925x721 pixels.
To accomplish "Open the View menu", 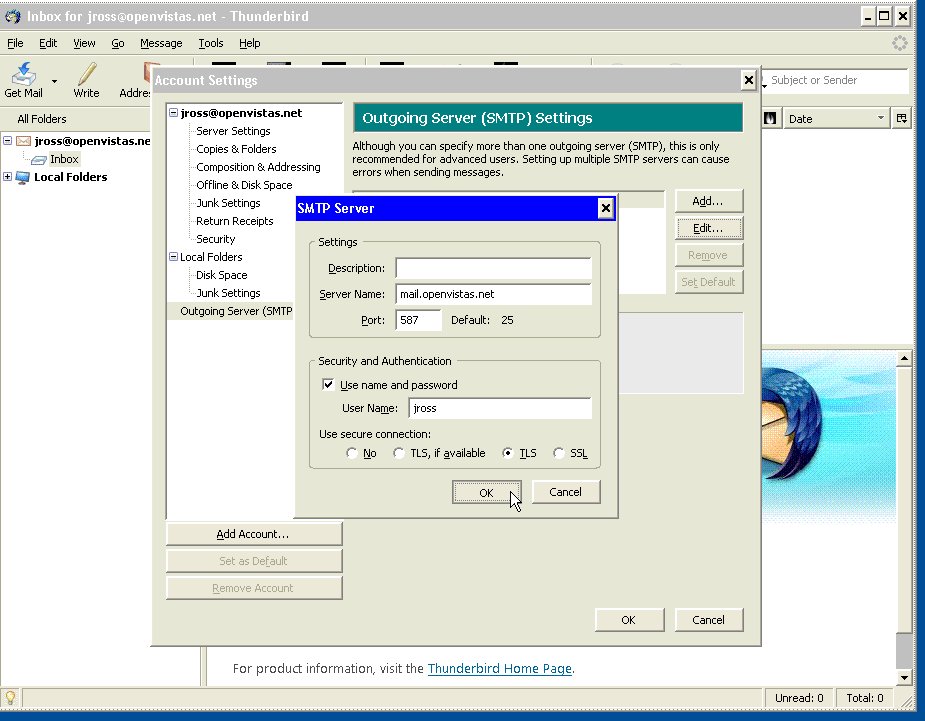I will click(x=84, y=43).
